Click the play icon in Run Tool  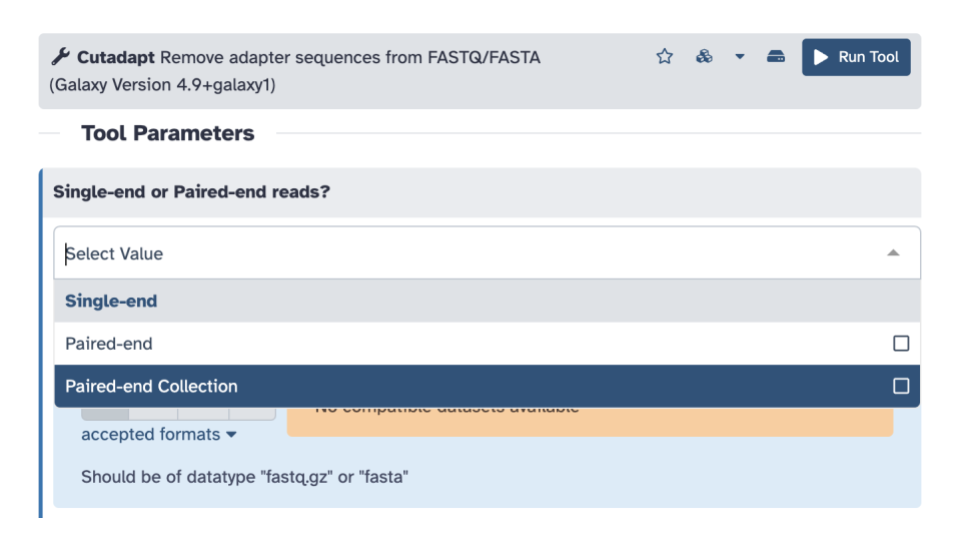tap(821, 57)
